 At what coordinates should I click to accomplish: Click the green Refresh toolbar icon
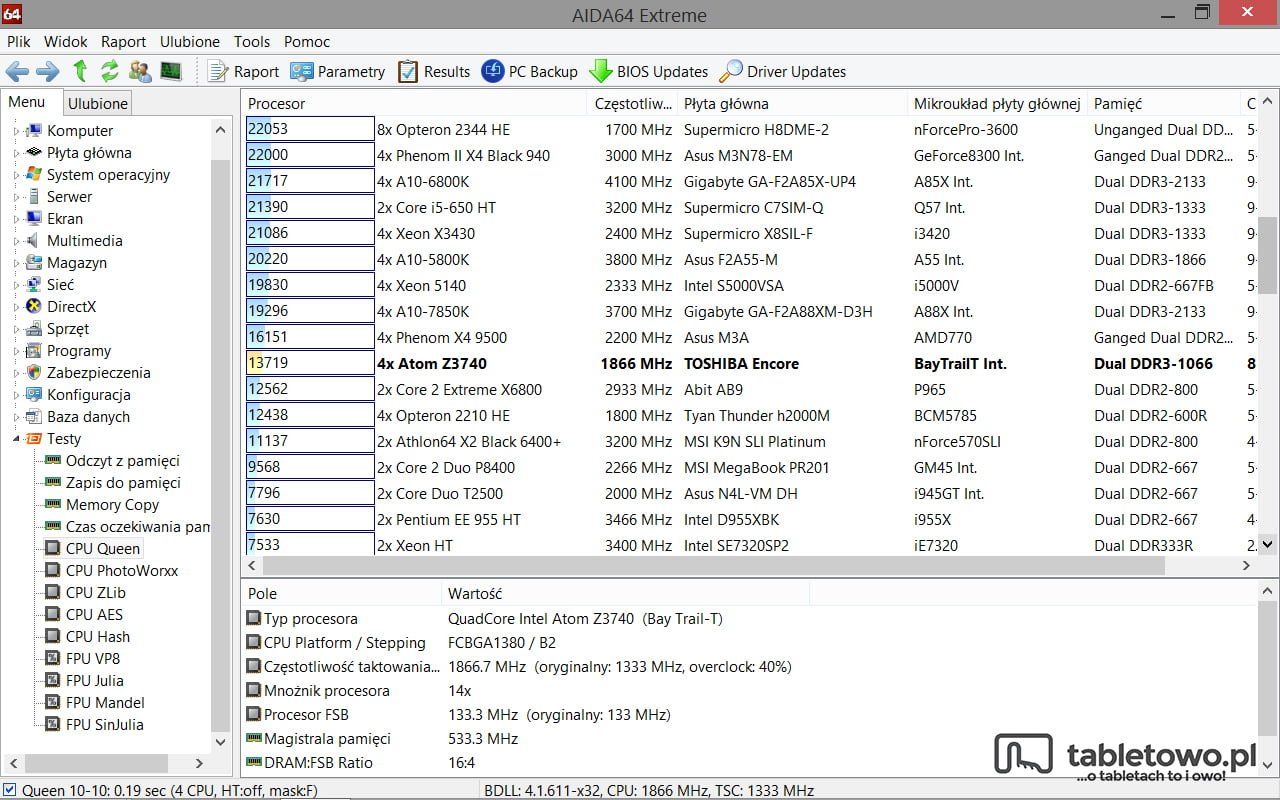click(x=110, y=71)
